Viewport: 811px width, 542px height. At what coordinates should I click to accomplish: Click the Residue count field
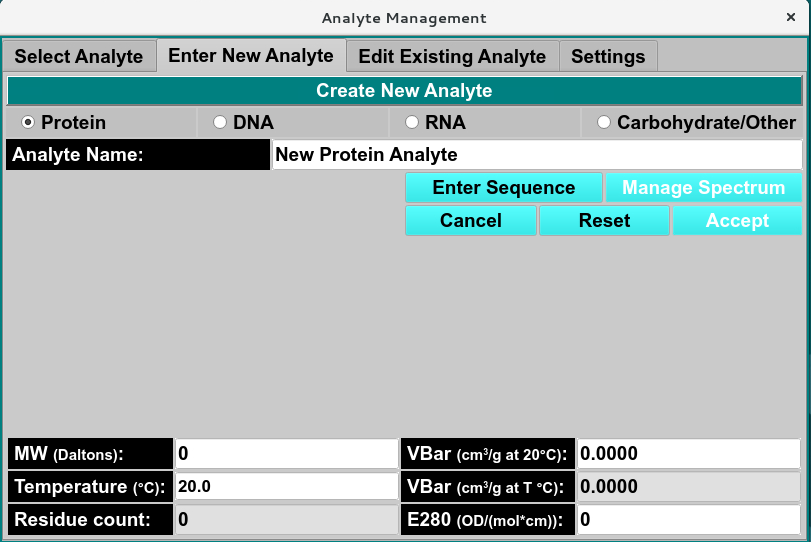286,520
